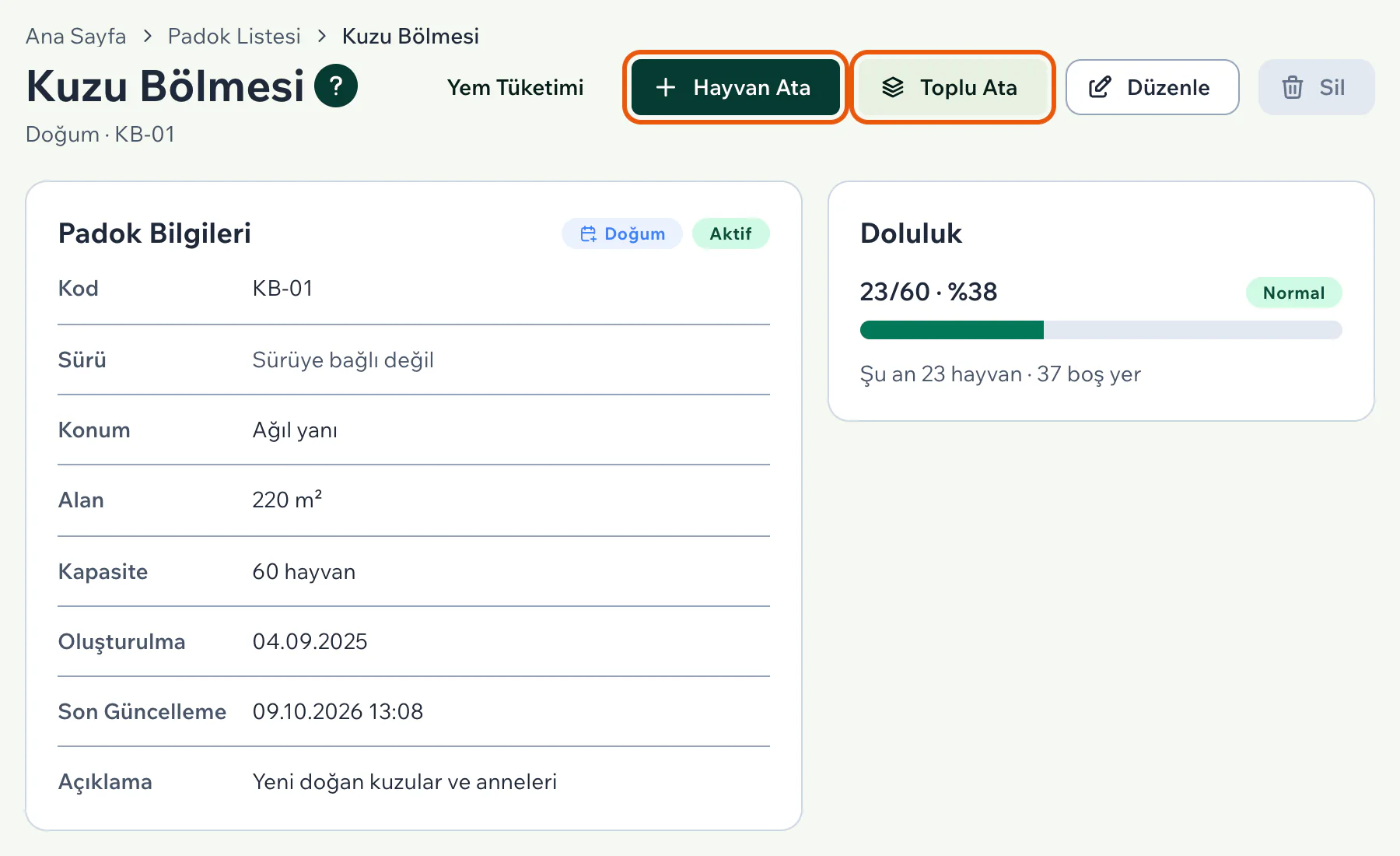This screenshot has width=1400, height=856.
Task: Click the Açıklama label
Action: click(x=105, y=781)
